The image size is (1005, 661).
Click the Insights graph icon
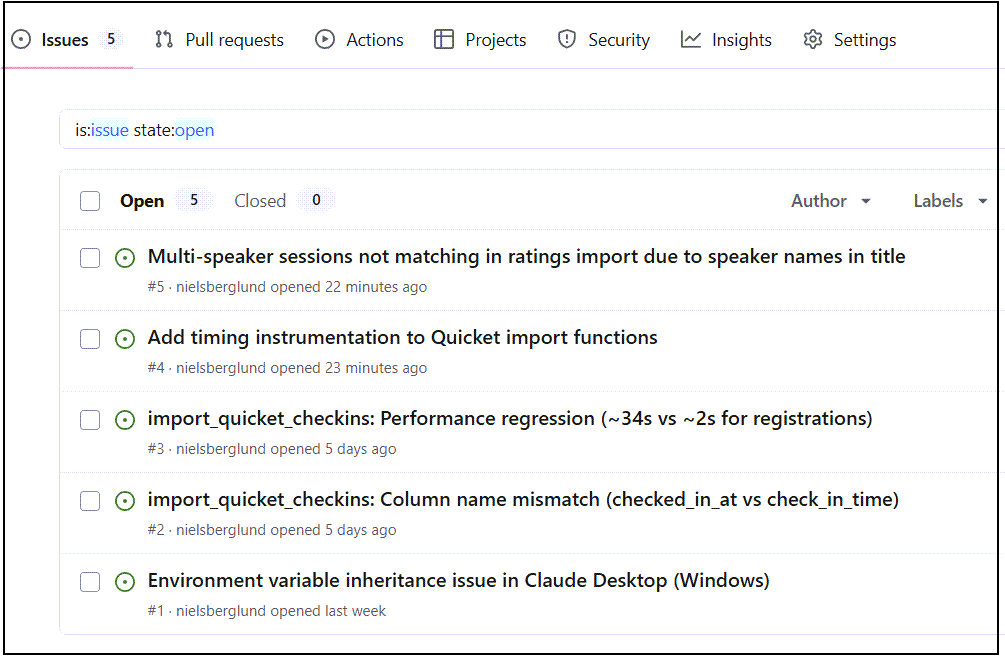(691, 40)
